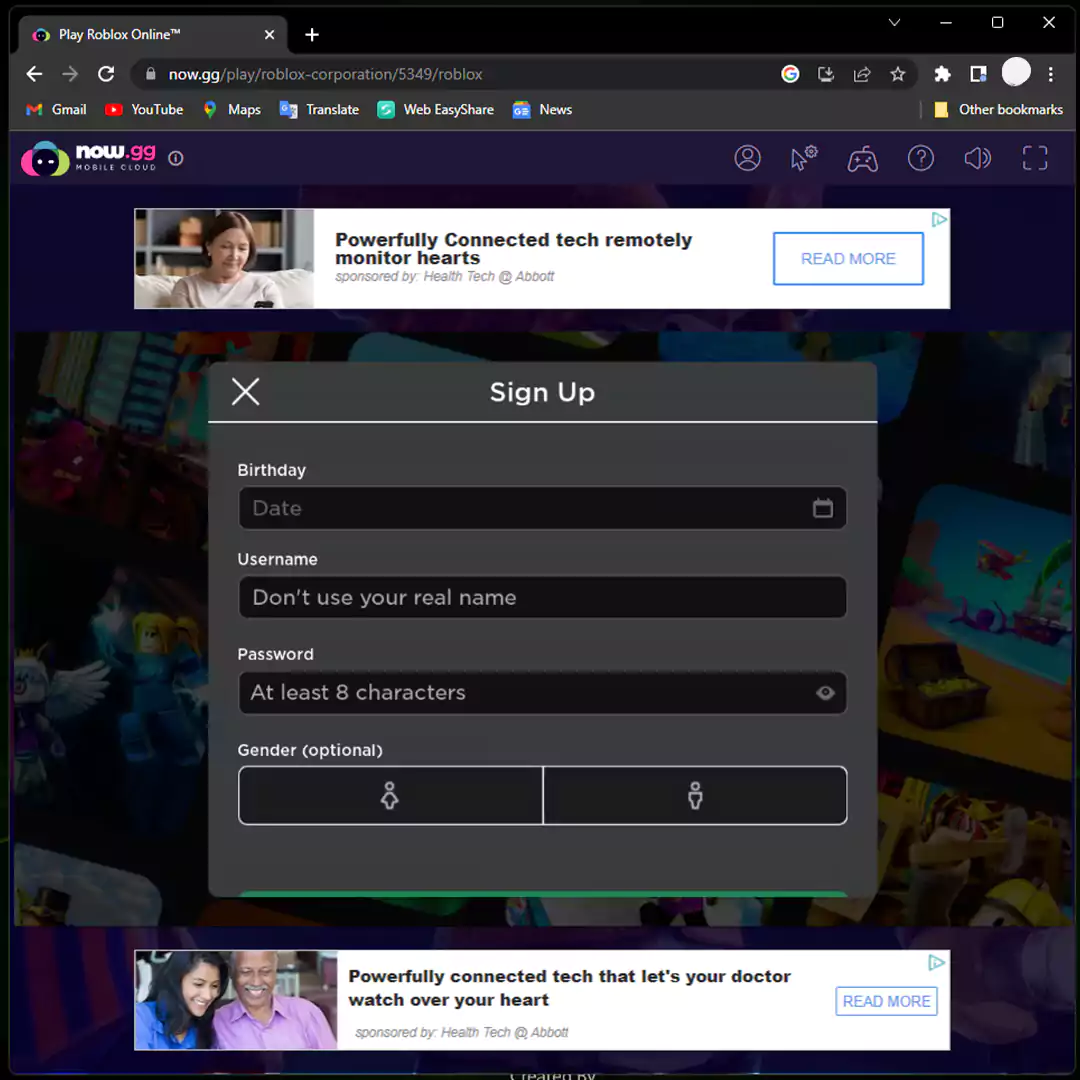Click the bottom ad headline about your doctor
Screen dimensions: 1080x1080
[569, 988]
